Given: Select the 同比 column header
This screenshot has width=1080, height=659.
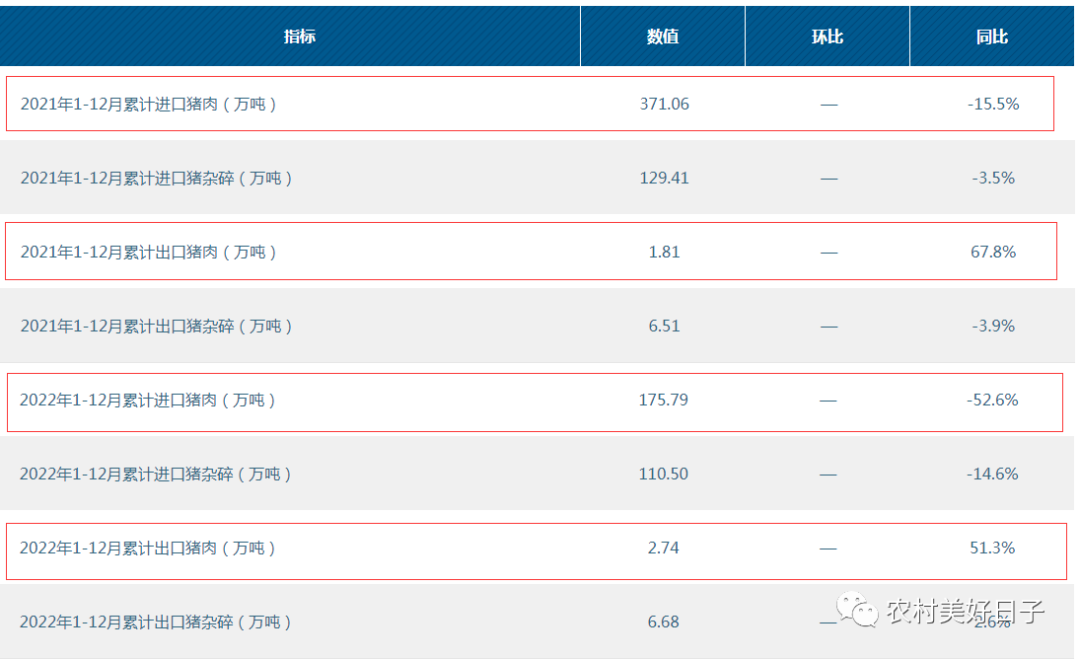Looking at the screenshot, I should tap(992, 37).
